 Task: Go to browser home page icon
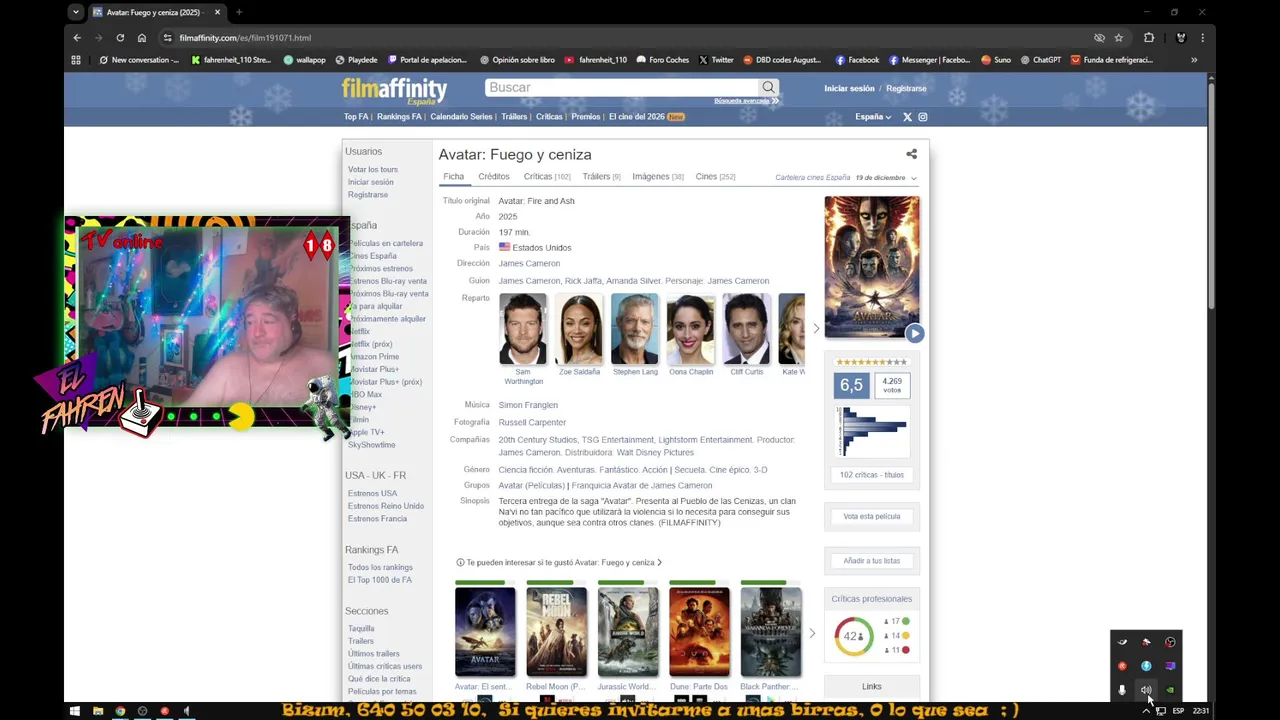142,38
